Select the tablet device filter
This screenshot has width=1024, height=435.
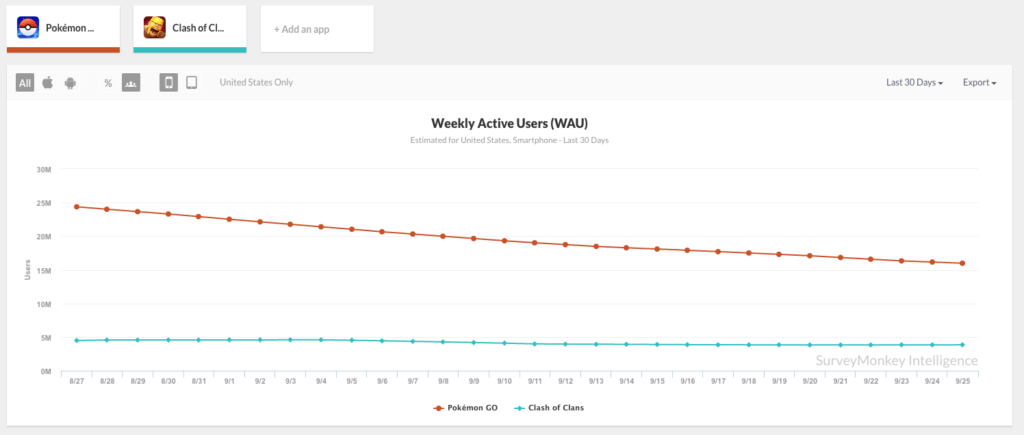[x=191, y=83]
